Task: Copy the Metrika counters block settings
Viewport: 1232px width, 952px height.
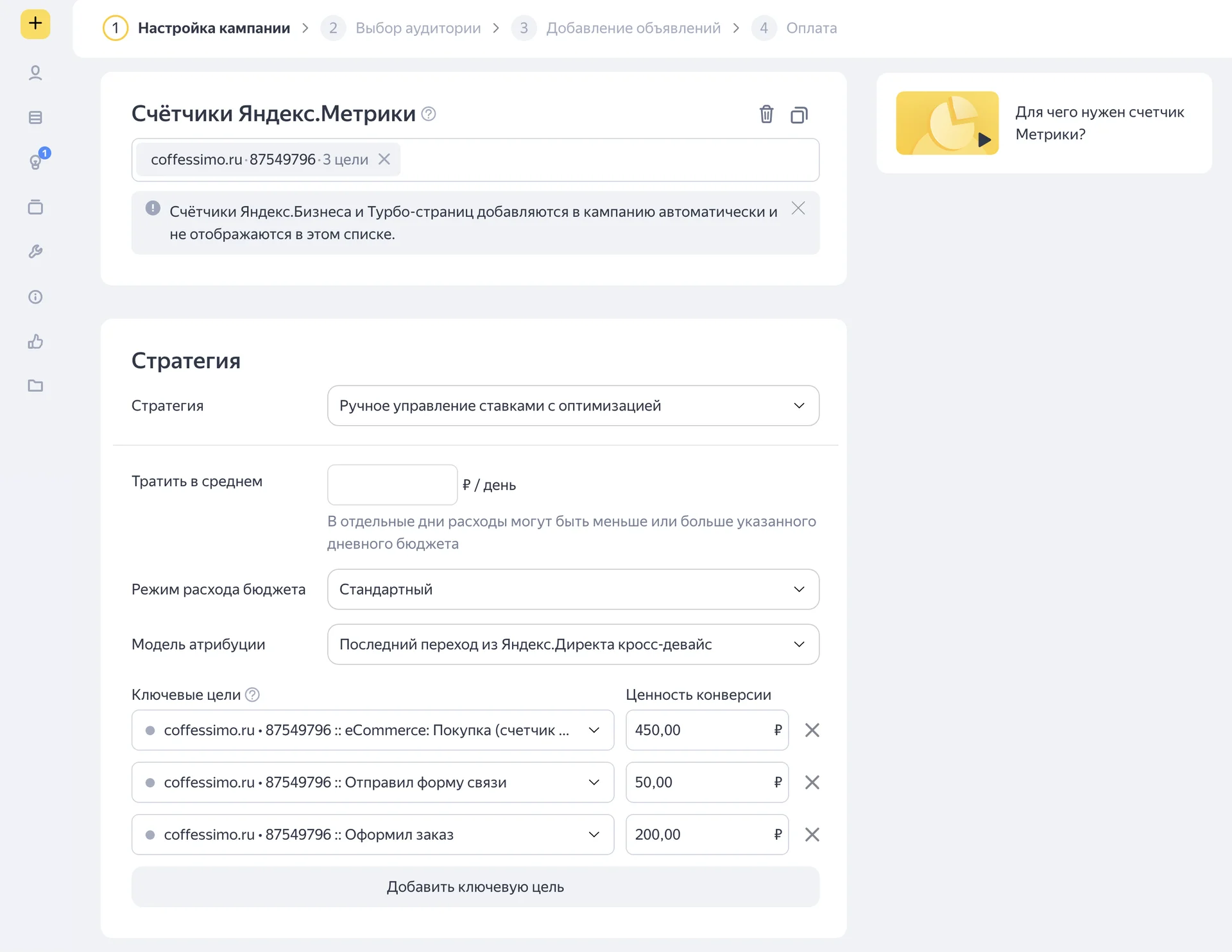Action: 799,115
